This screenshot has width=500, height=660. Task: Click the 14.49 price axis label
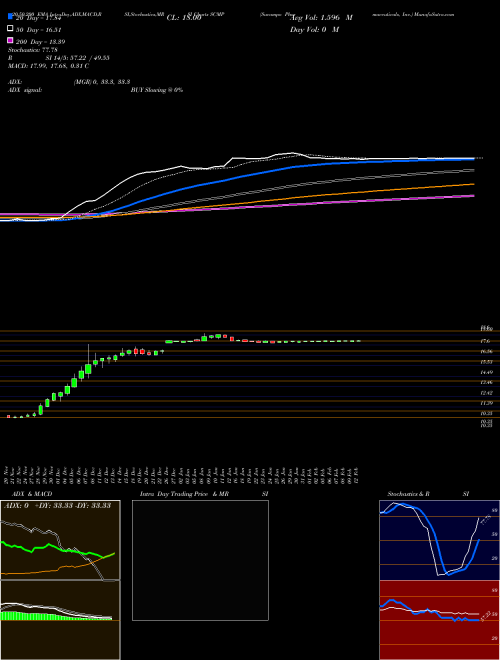point(486,372)
